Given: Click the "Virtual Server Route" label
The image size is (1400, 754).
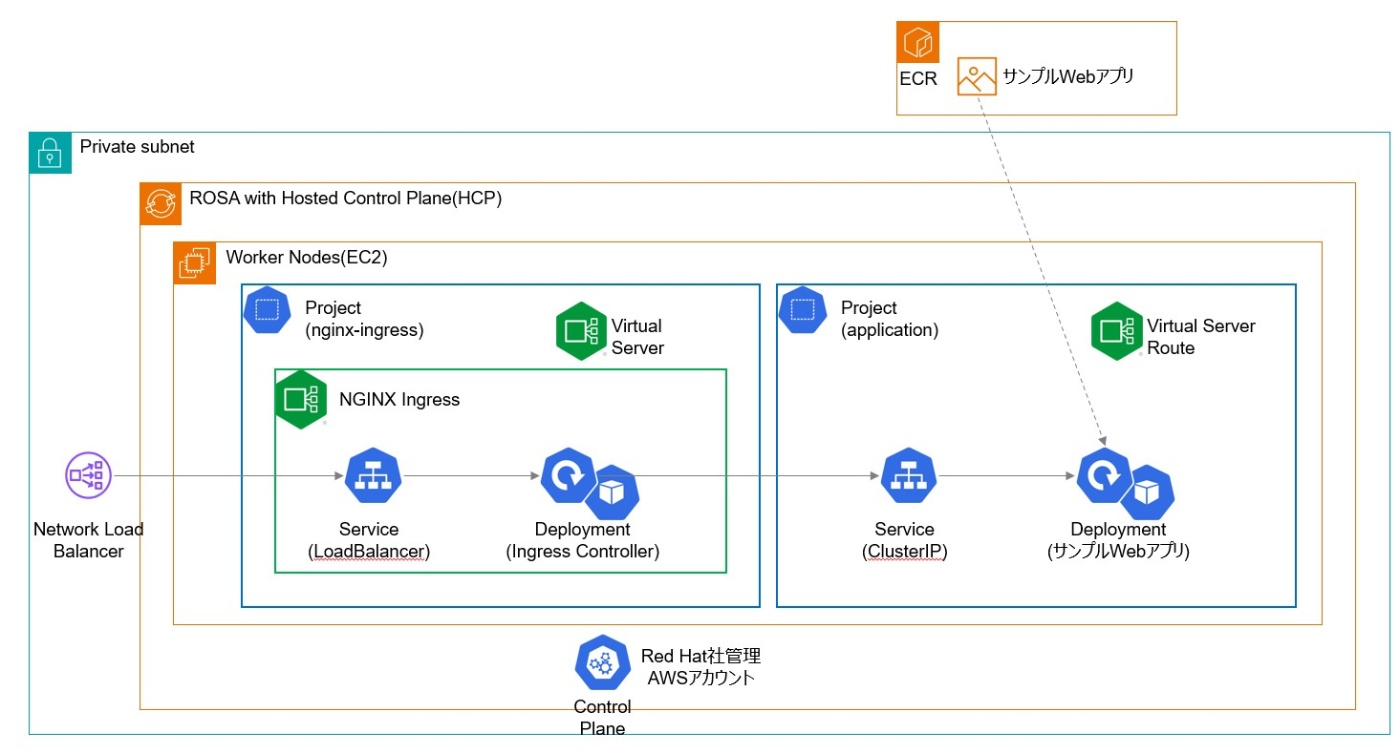Looking at the screenshot, I should click(1201, 337).
